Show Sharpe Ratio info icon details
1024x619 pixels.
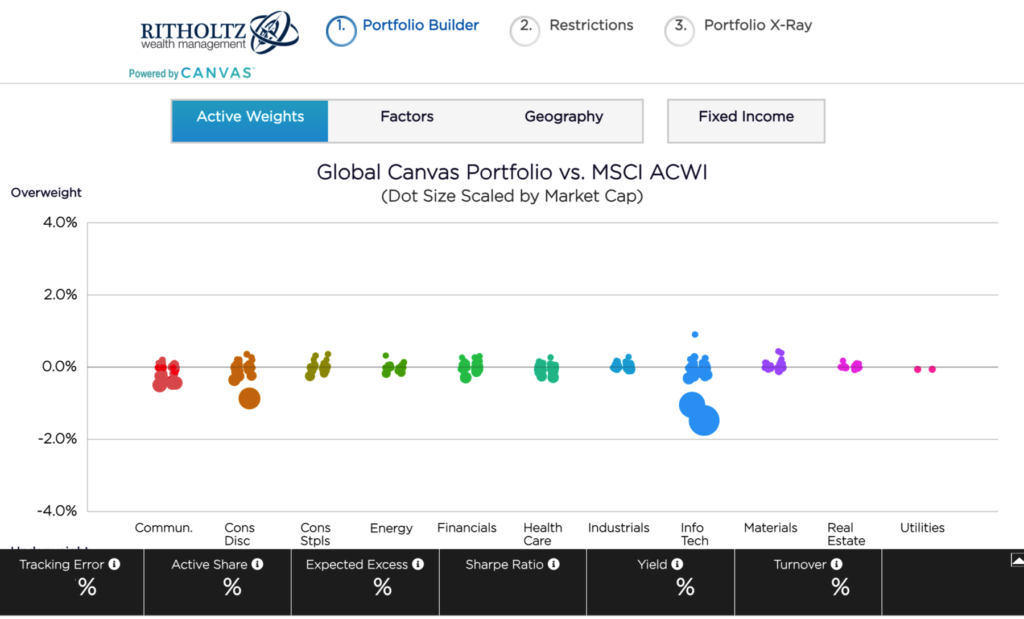553,565
